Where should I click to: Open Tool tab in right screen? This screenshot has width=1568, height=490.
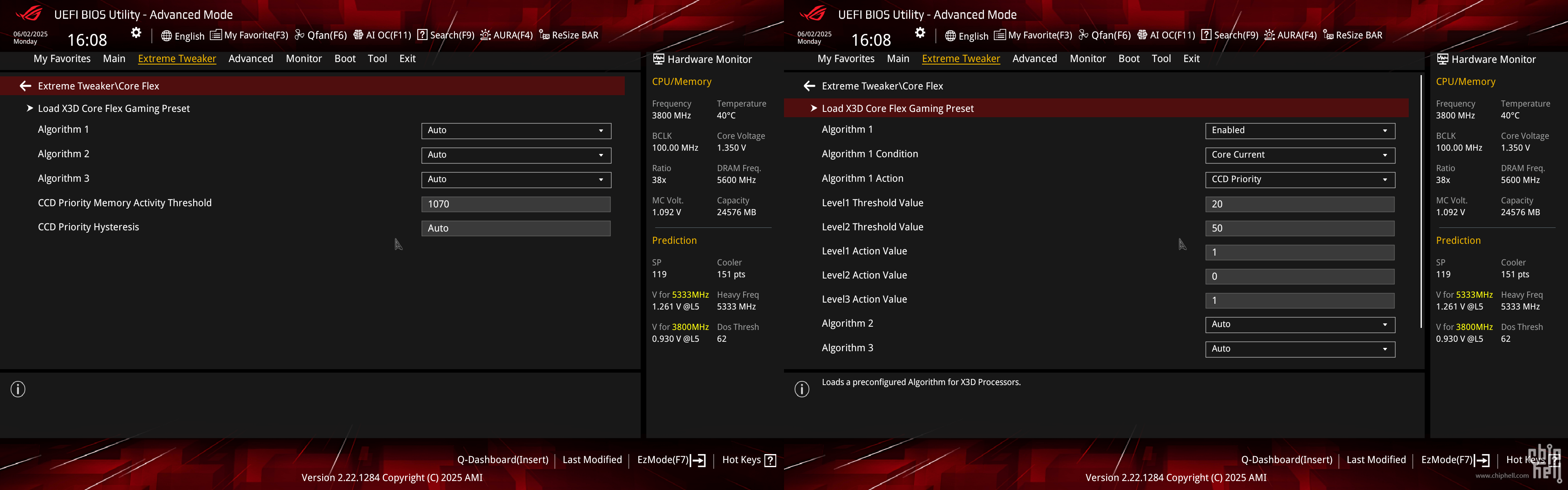click(1161, 58)
